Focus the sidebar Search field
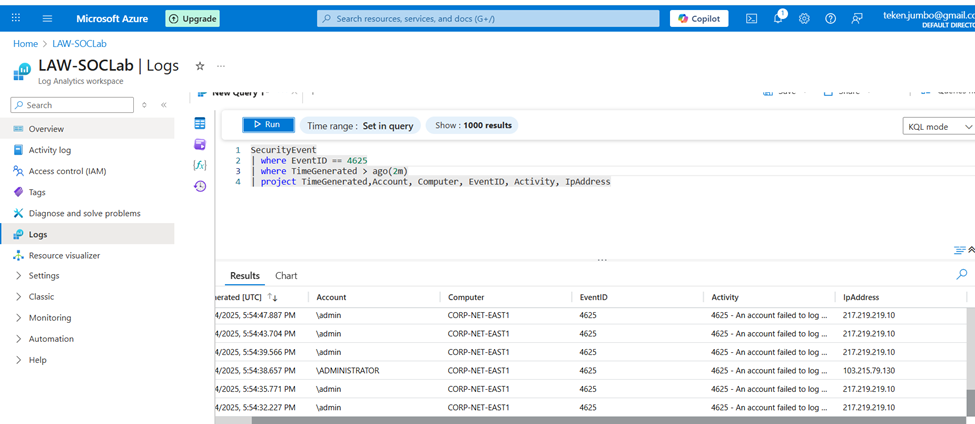Image resolution: width=975 pixels, height=424 pixels. pos(72,105)
